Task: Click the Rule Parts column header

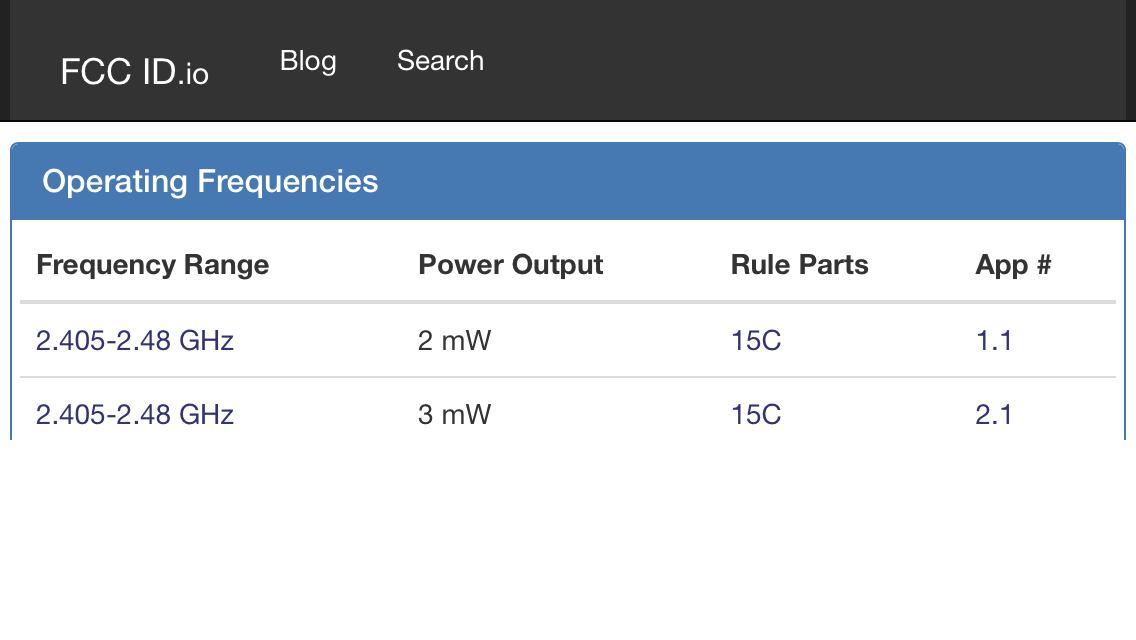Action: click(799, 265)
